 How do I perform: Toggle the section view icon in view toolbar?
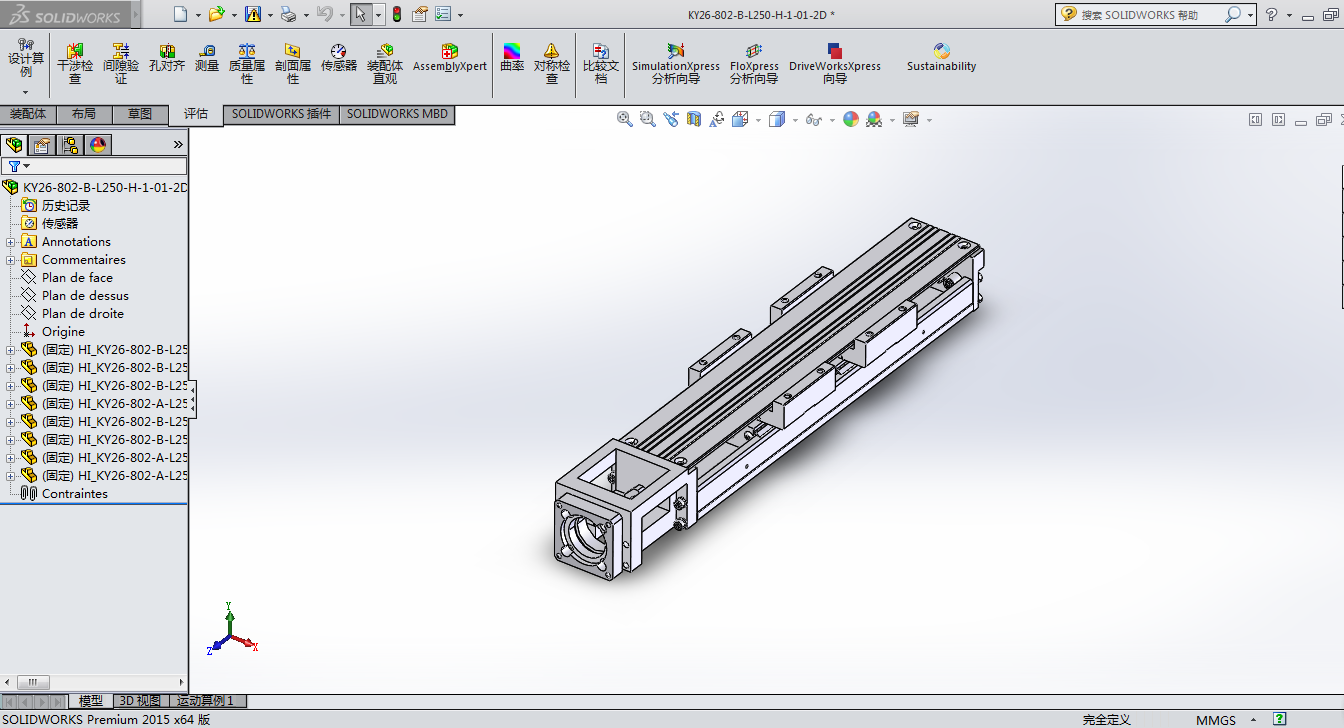tap(694, 119)
